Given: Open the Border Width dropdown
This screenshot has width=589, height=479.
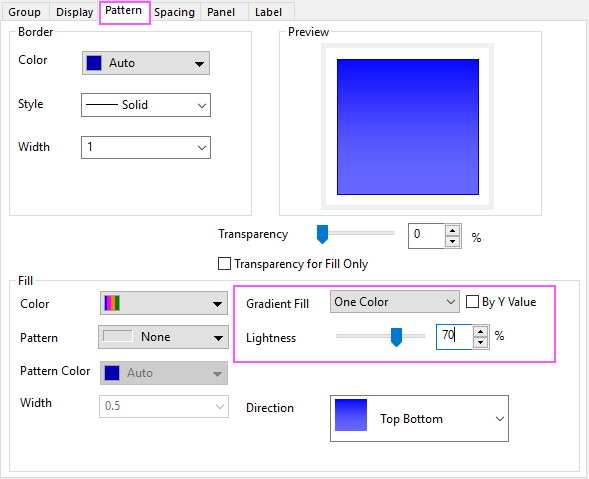Looking at the screenshot, I should [146, 147].
